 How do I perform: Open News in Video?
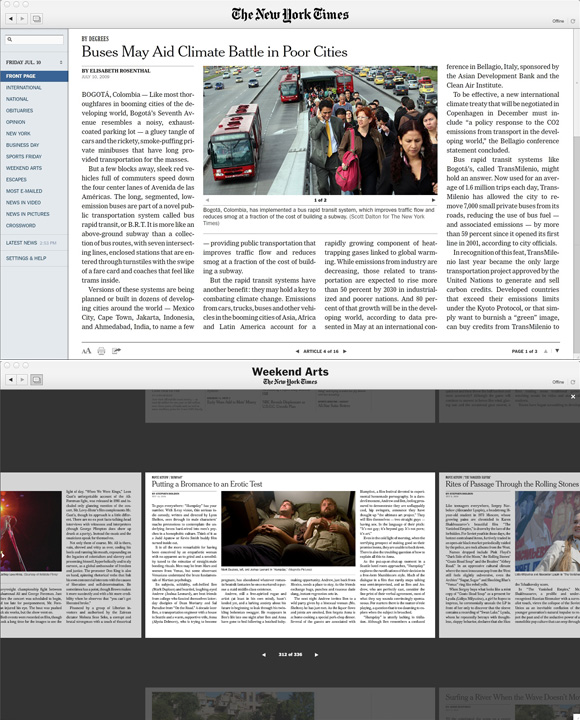[23, 202]
